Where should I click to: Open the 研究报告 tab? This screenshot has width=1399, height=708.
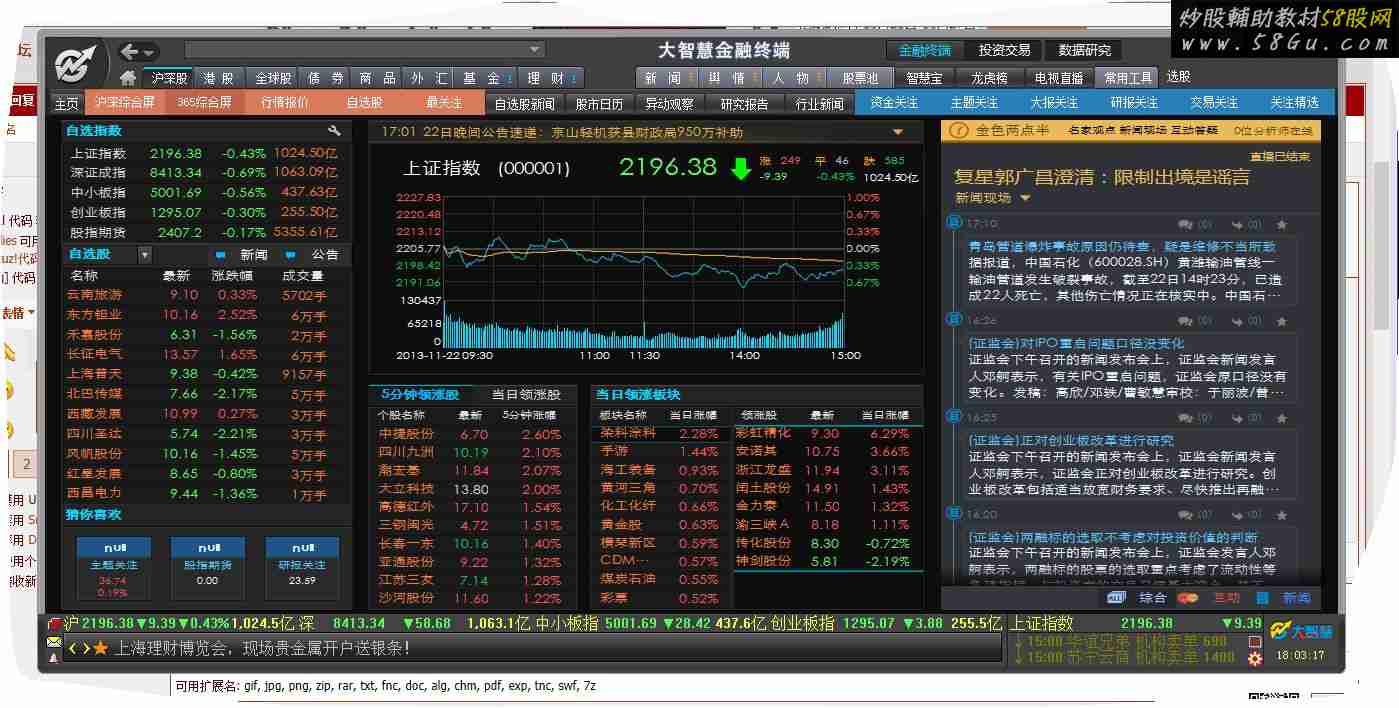[x=744, y=103]
